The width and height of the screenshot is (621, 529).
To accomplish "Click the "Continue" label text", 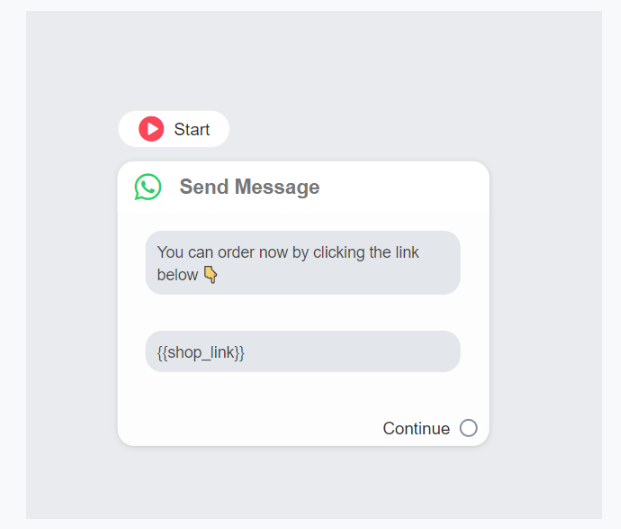I will (x=416, y=428).
